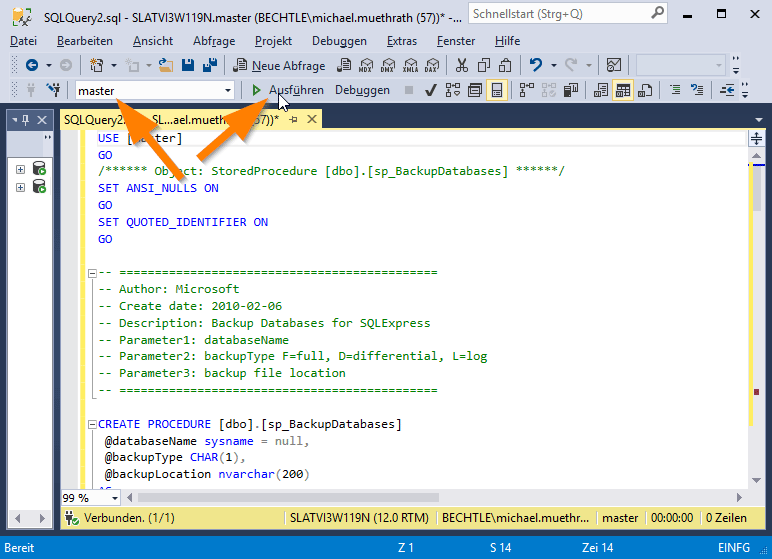The image size is (772, 559).
Task: Click the DAX query icon
Action: (431, 65)
